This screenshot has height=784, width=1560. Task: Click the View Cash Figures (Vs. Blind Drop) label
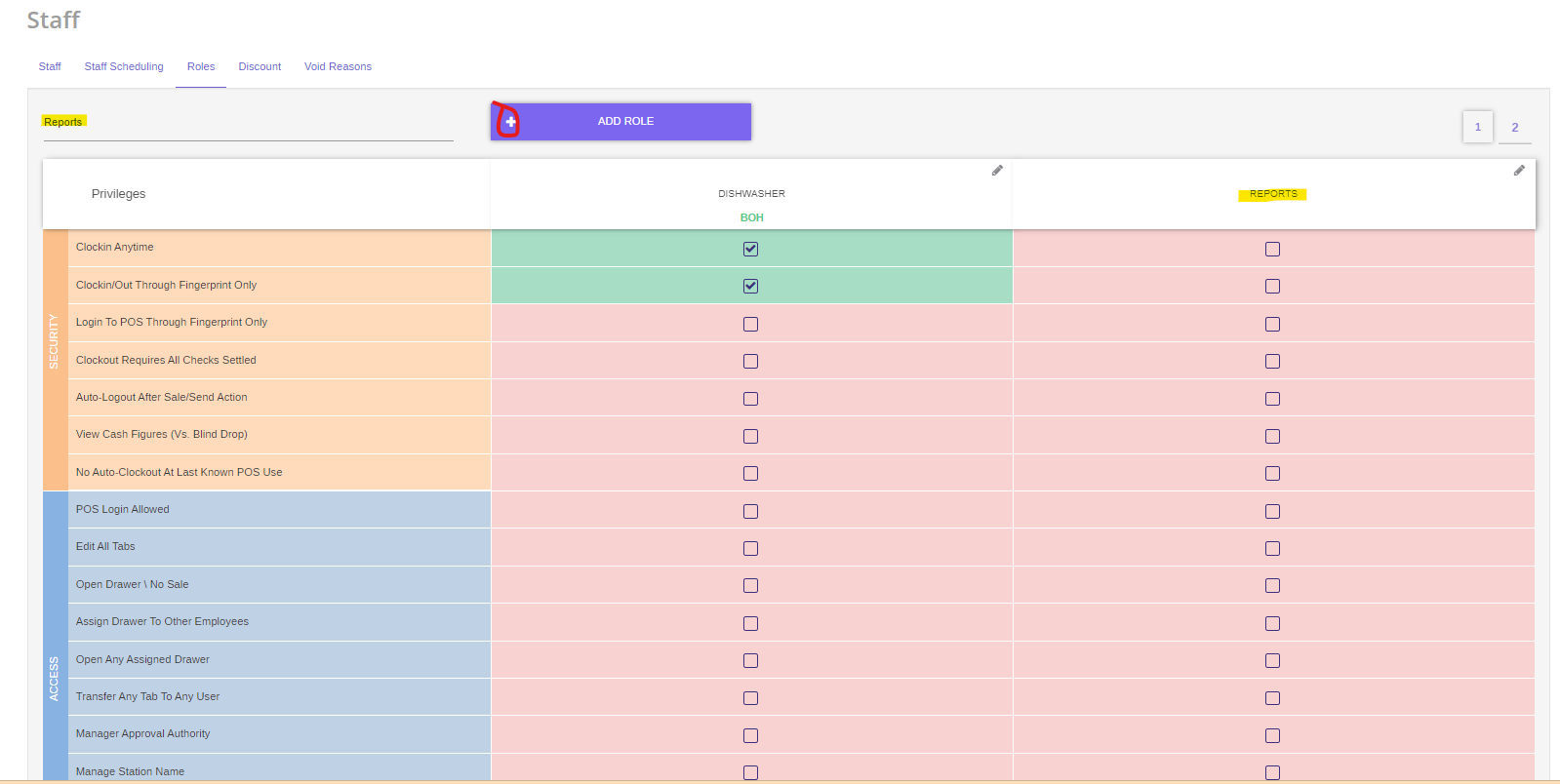tap(161, 434)
